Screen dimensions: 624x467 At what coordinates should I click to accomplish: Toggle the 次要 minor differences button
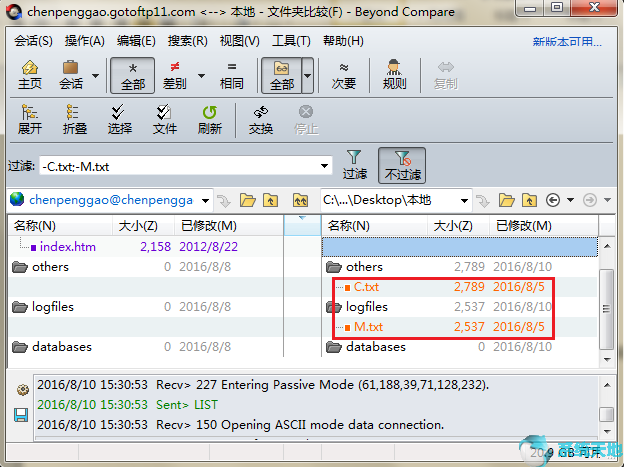tap(344, 75)
